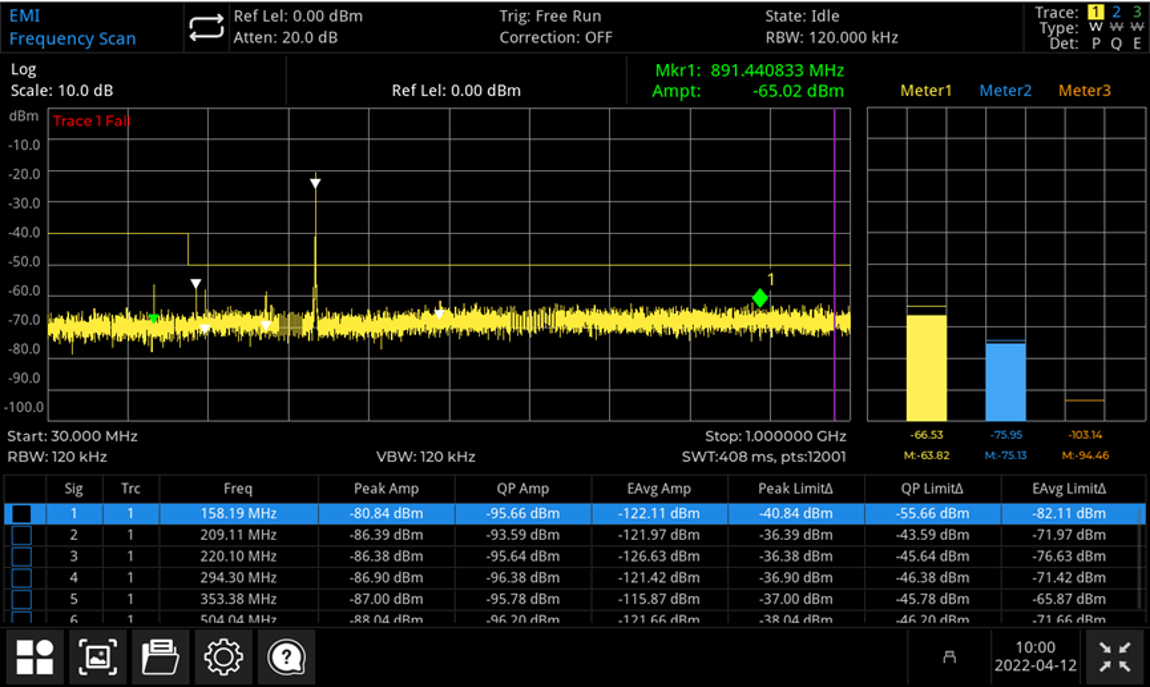1150x687 pixels.
Task: Open saved files with the folder icon
Action: 160,656
